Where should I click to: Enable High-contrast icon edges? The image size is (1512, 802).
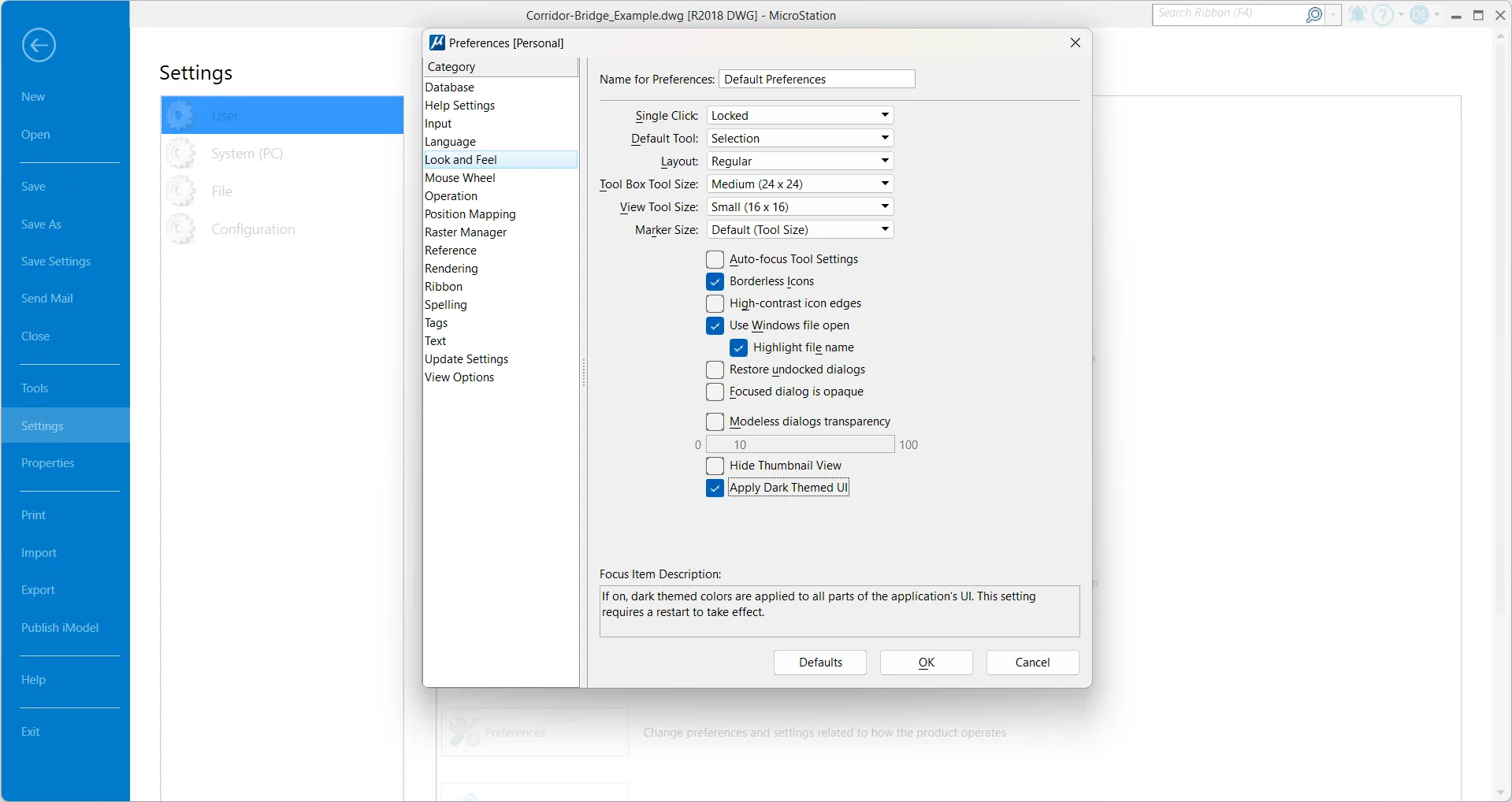tap(715, 303)
